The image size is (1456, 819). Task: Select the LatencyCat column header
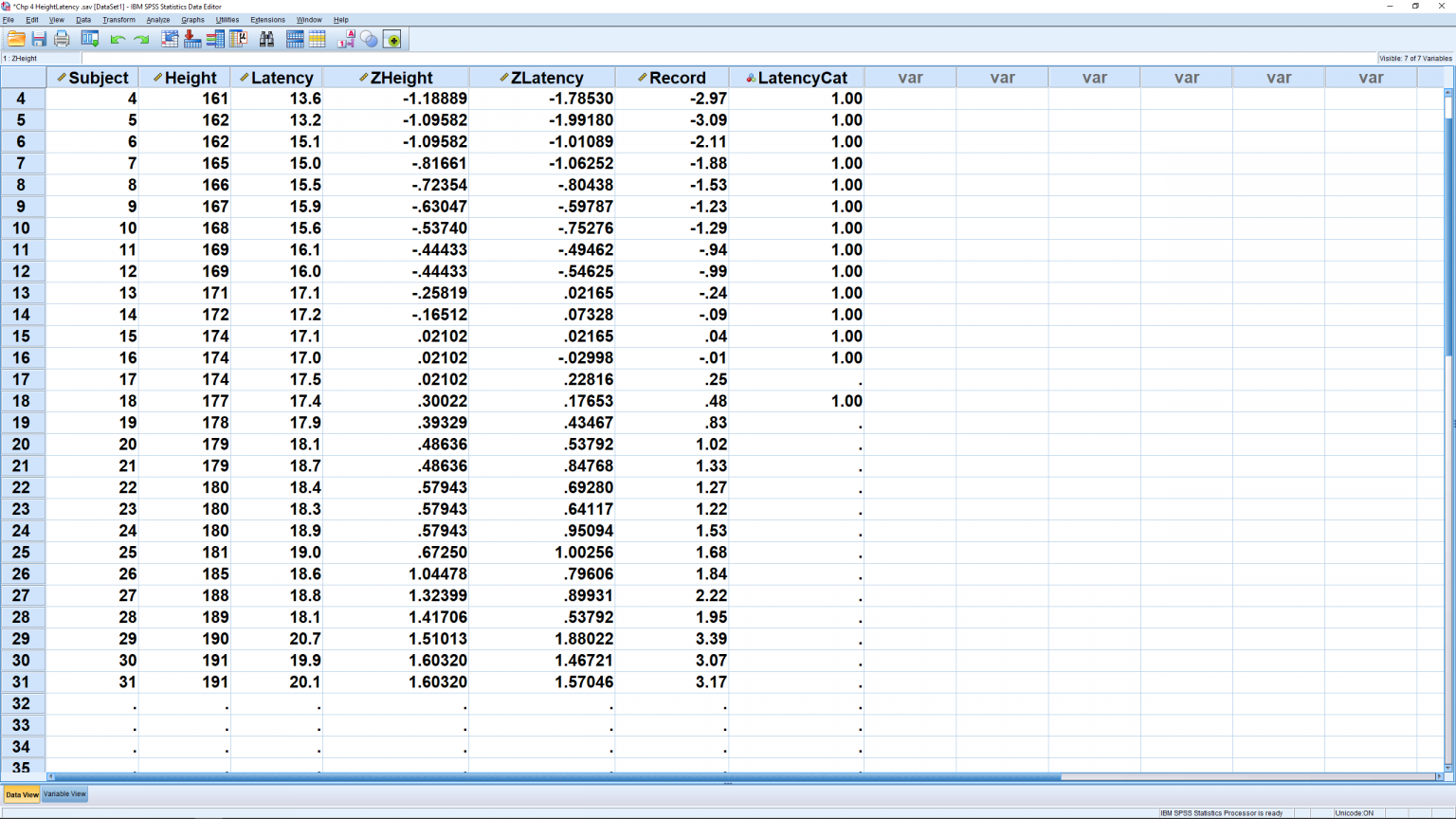pos(795,77)
